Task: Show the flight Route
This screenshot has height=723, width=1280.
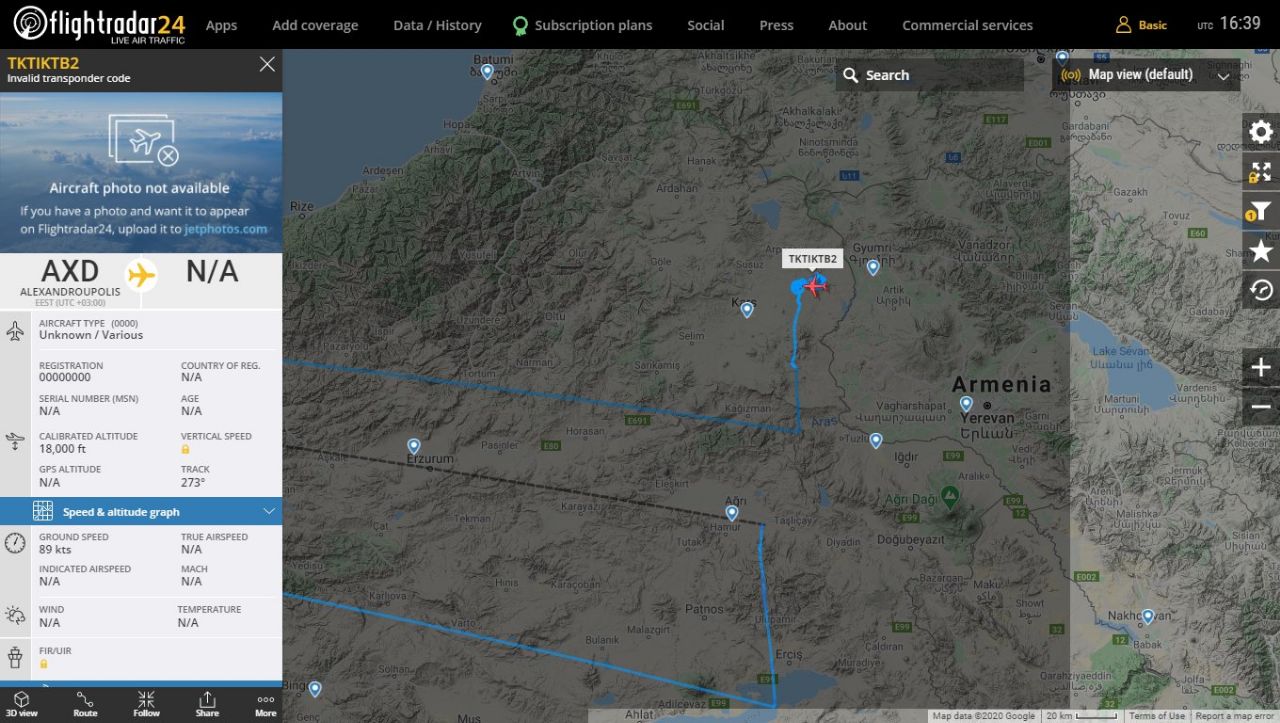Action: pos(85,704)
